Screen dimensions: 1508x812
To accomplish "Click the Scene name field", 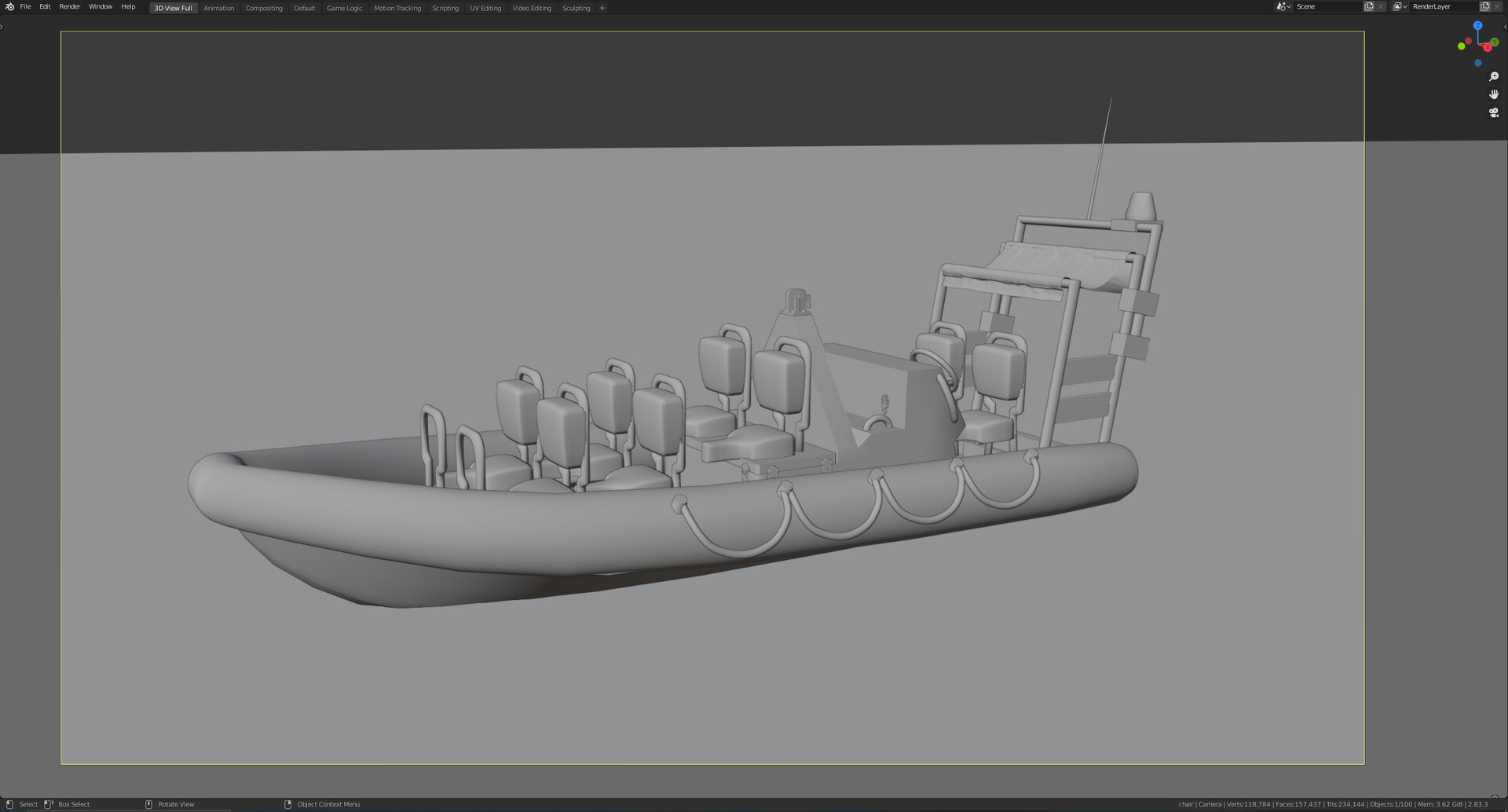I will pos(1326,6).
